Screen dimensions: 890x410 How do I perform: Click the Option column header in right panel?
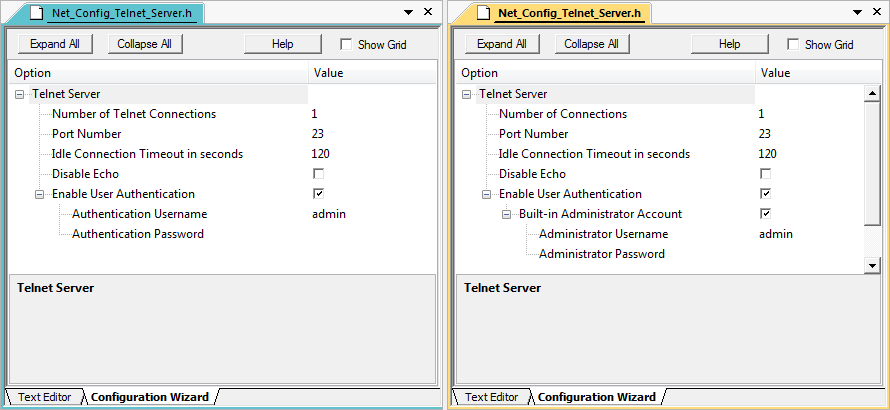pos(606,73)
